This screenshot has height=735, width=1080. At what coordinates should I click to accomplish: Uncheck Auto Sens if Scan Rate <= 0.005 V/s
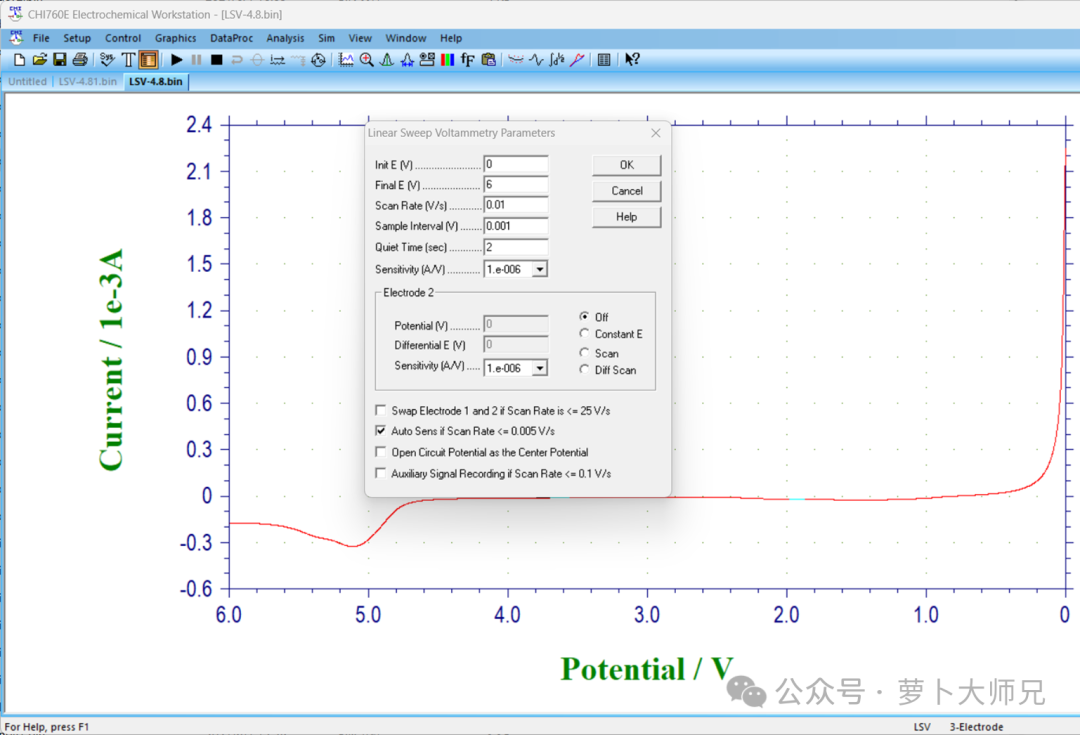[380, 431]
